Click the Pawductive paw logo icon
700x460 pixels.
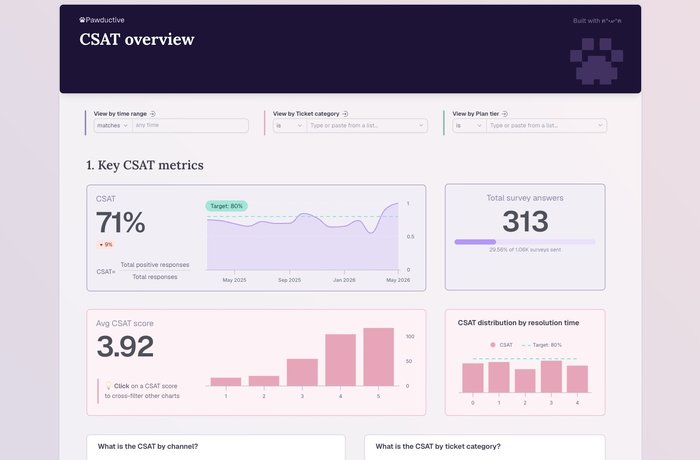point(82,20)
